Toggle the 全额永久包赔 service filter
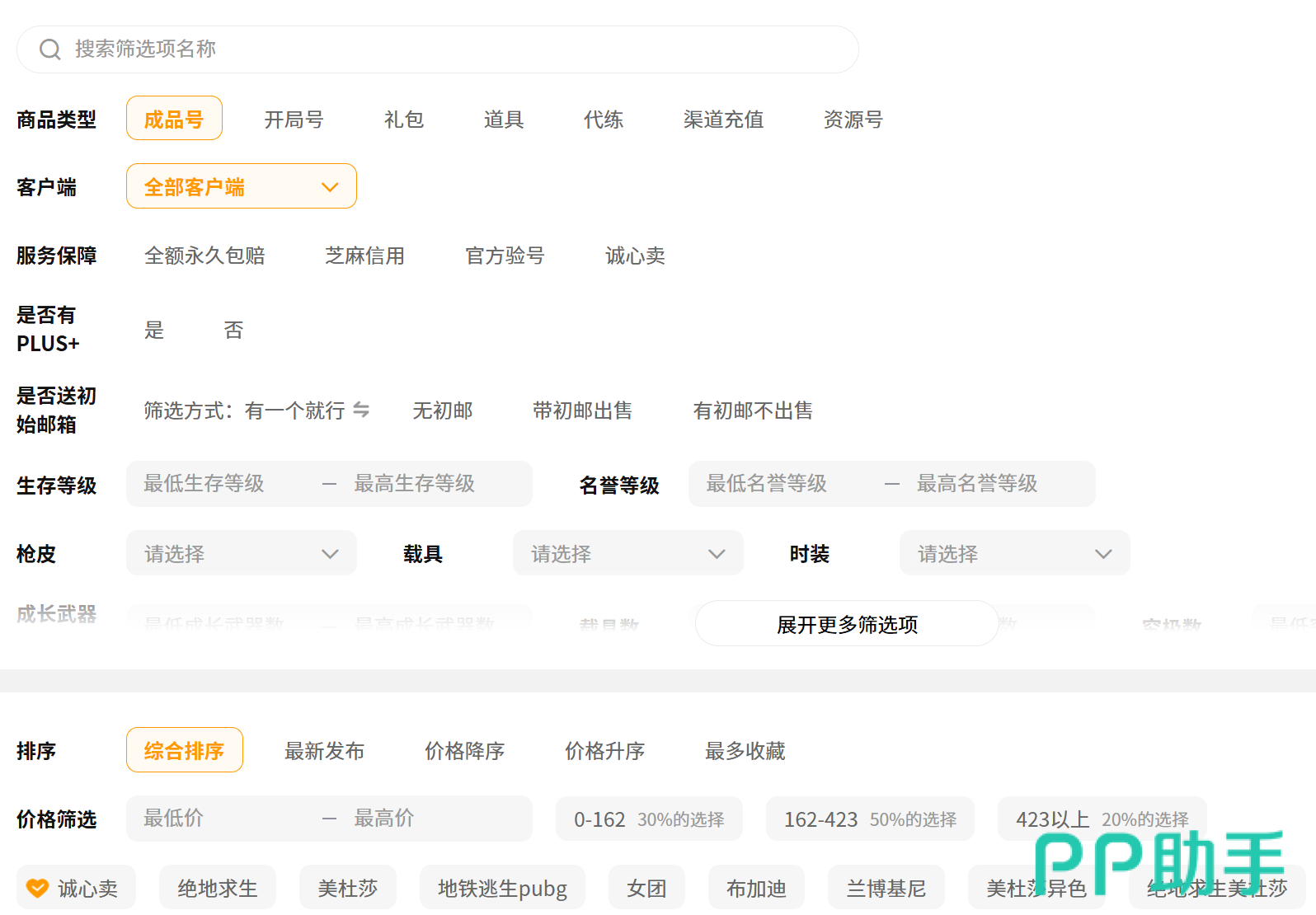 [x=204, y=256]
